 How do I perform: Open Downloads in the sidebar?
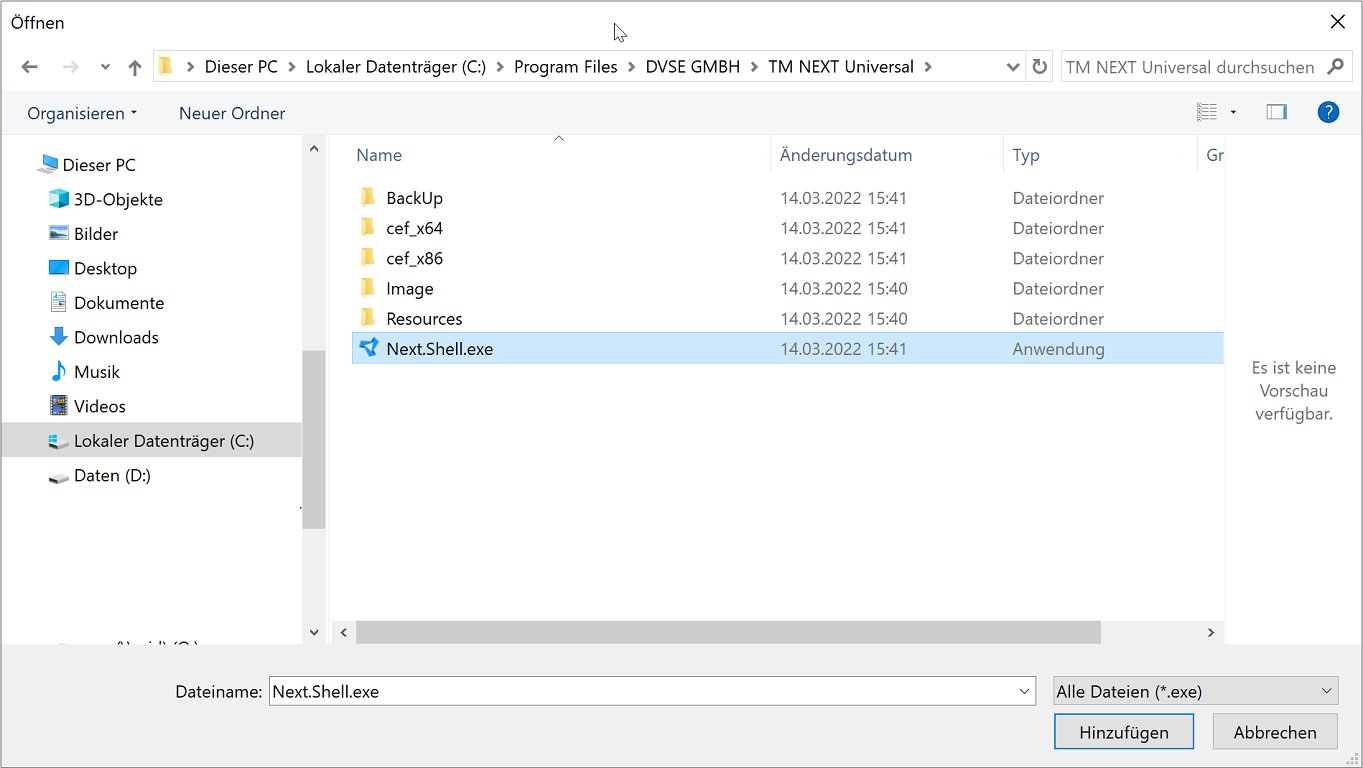point(116,337)
